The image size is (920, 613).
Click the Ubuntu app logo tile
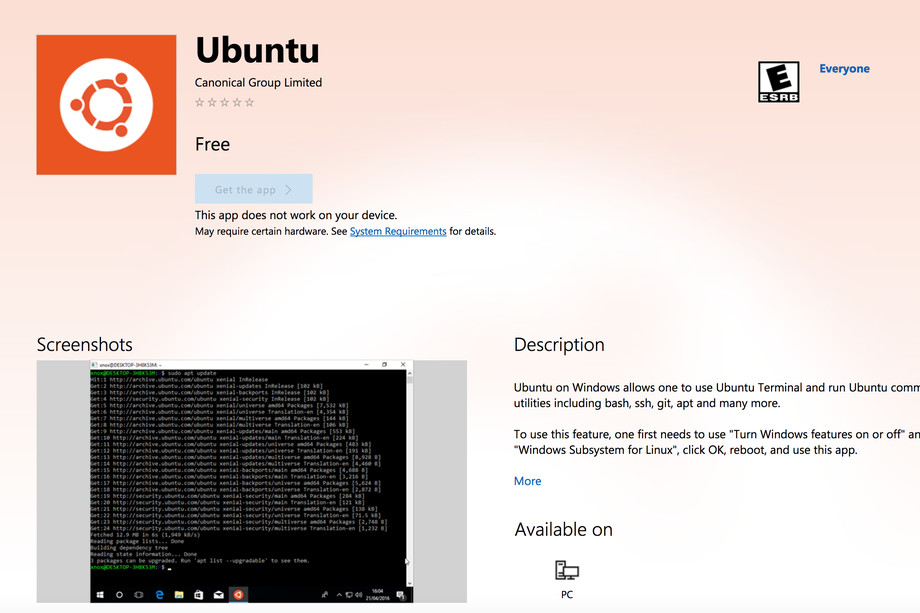pos(106,104)
